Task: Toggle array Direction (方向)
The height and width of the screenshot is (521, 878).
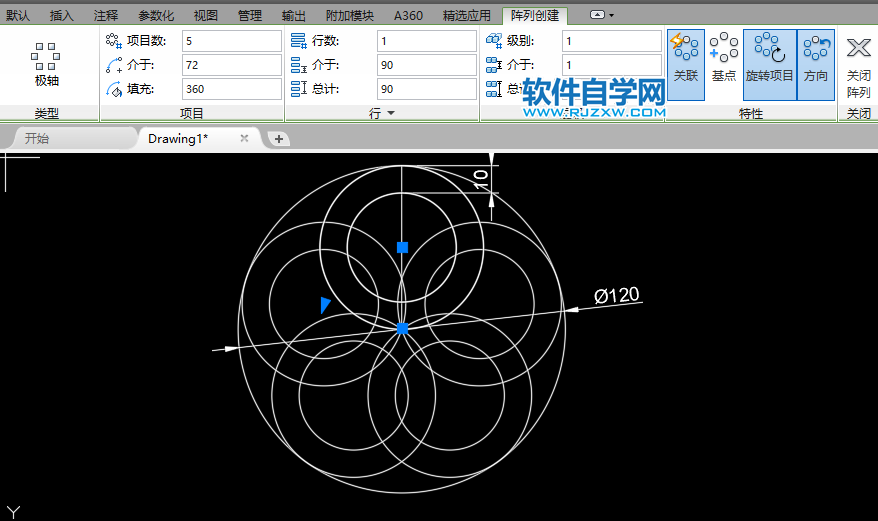Action: [815, 65]
